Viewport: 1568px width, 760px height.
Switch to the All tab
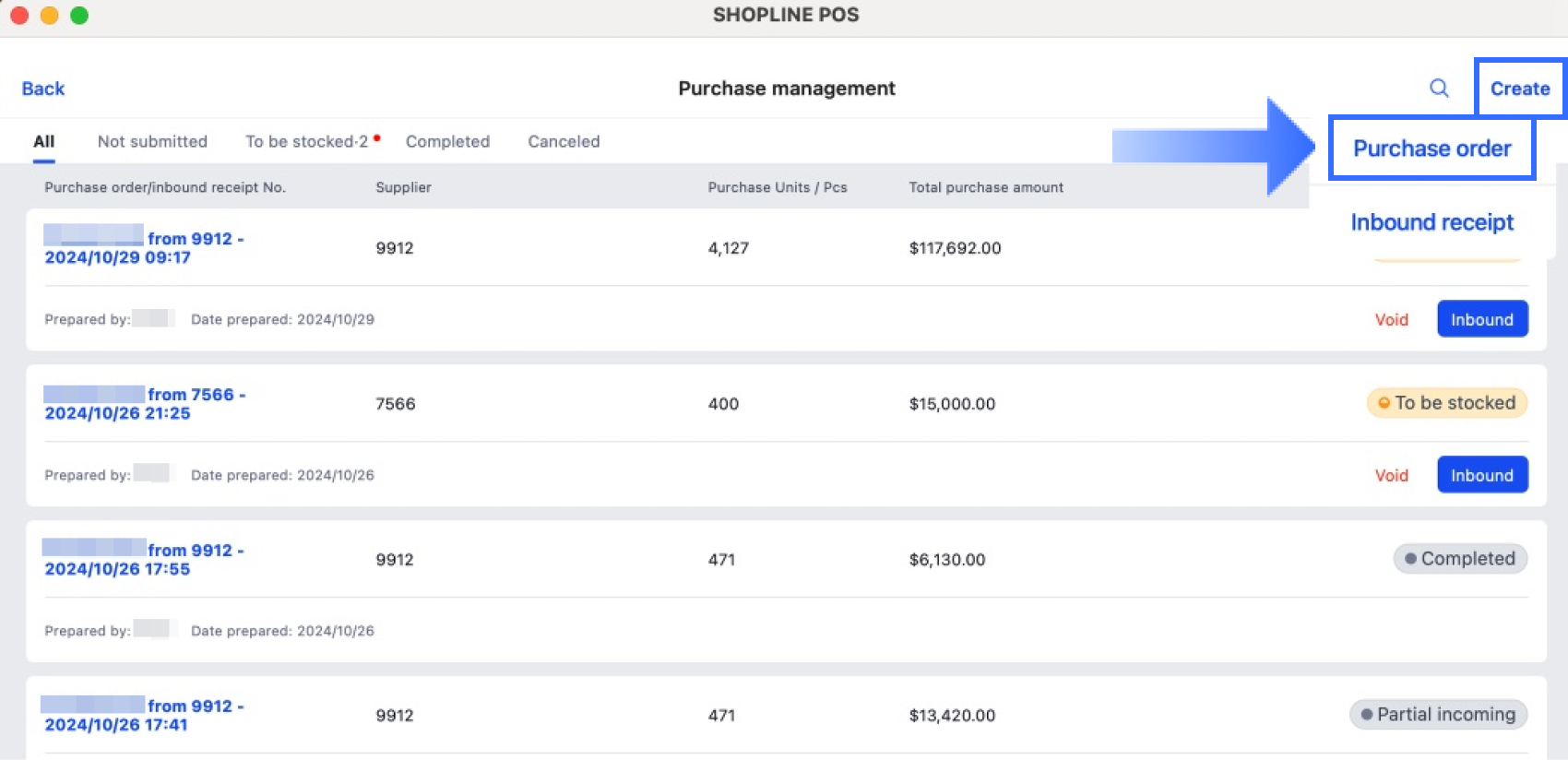coord(43,141)
